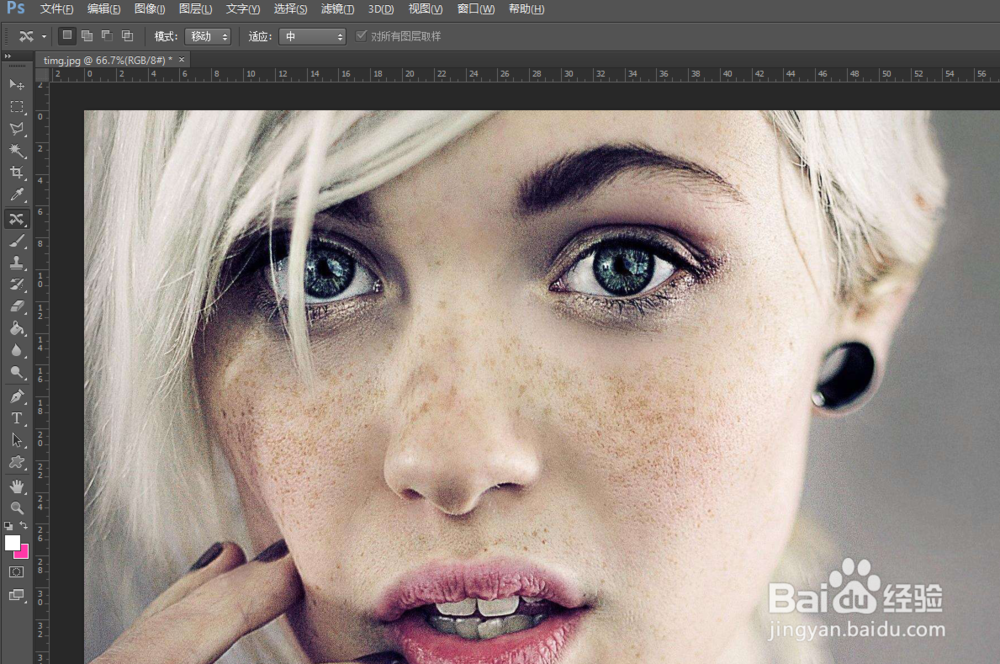Image resolution: width=1000 pixels, height=664 pixels.
Task: Select the Move tool
Action: [x=17, y=84]
